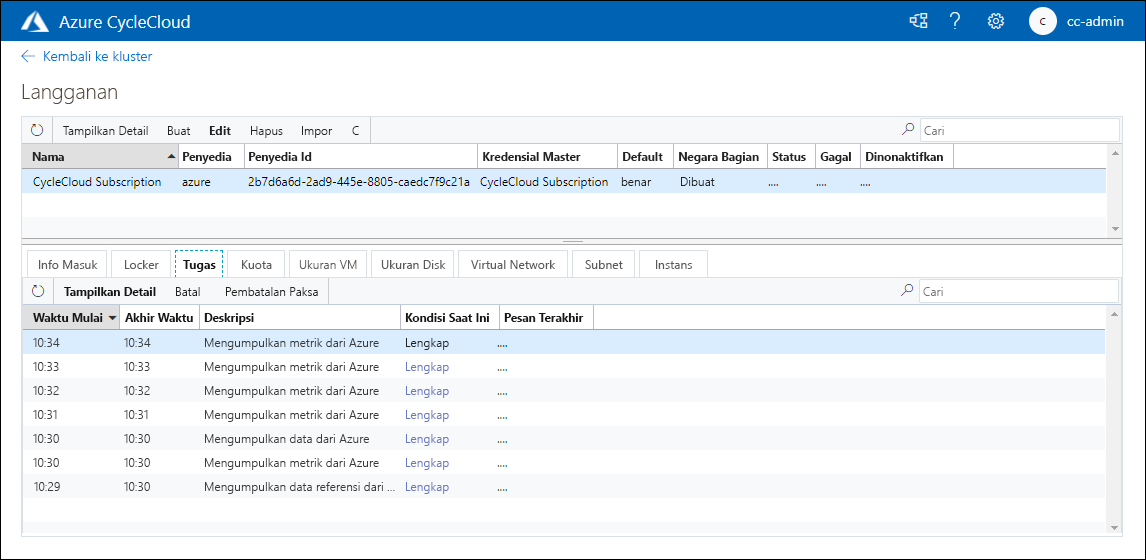Viewport: 1146px width, 560px height.
Task: Click Lengkap link in the 10:32 row
Action: 427,390
